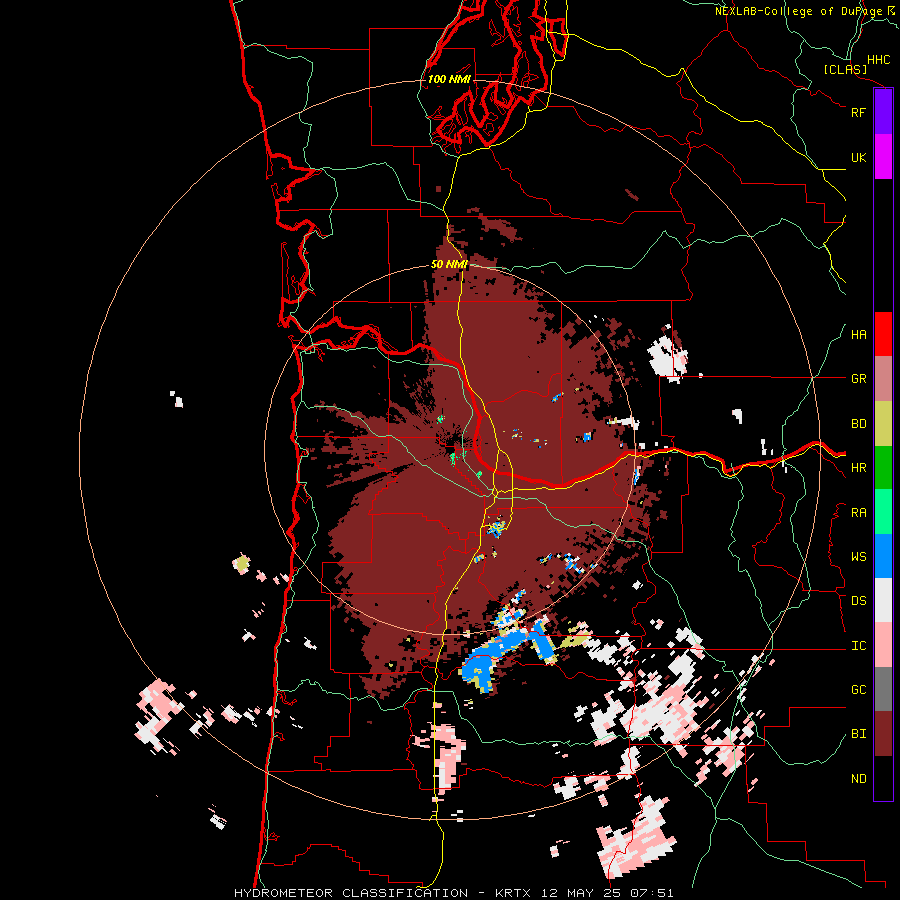The width and height of the screenshot is (900, 900).
Task: Click the dark red BI legend swatch
Action: pyautogui.click(x=883, y=734)
